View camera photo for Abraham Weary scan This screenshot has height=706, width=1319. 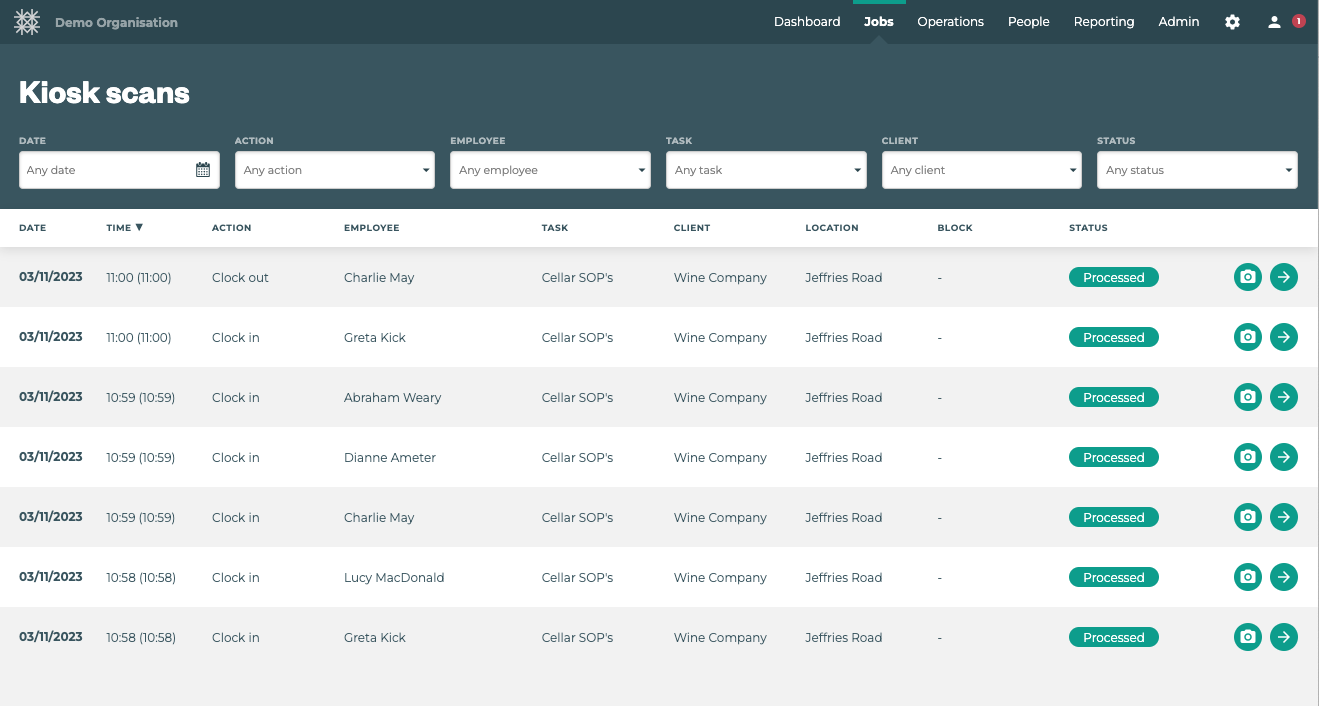[x=1247, y=398]
